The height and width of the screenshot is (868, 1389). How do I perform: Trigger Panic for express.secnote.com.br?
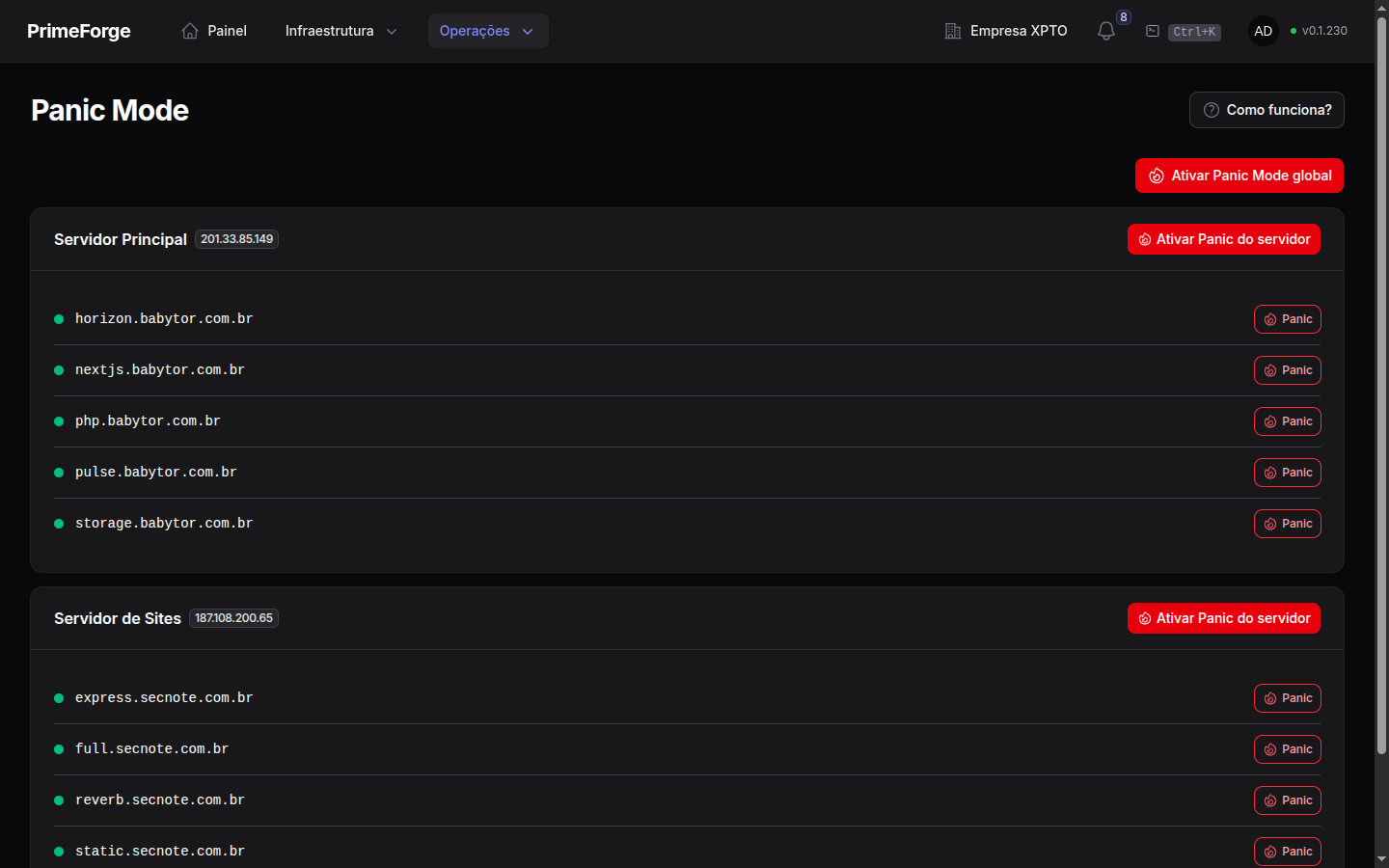click(x=1288, y=698)
